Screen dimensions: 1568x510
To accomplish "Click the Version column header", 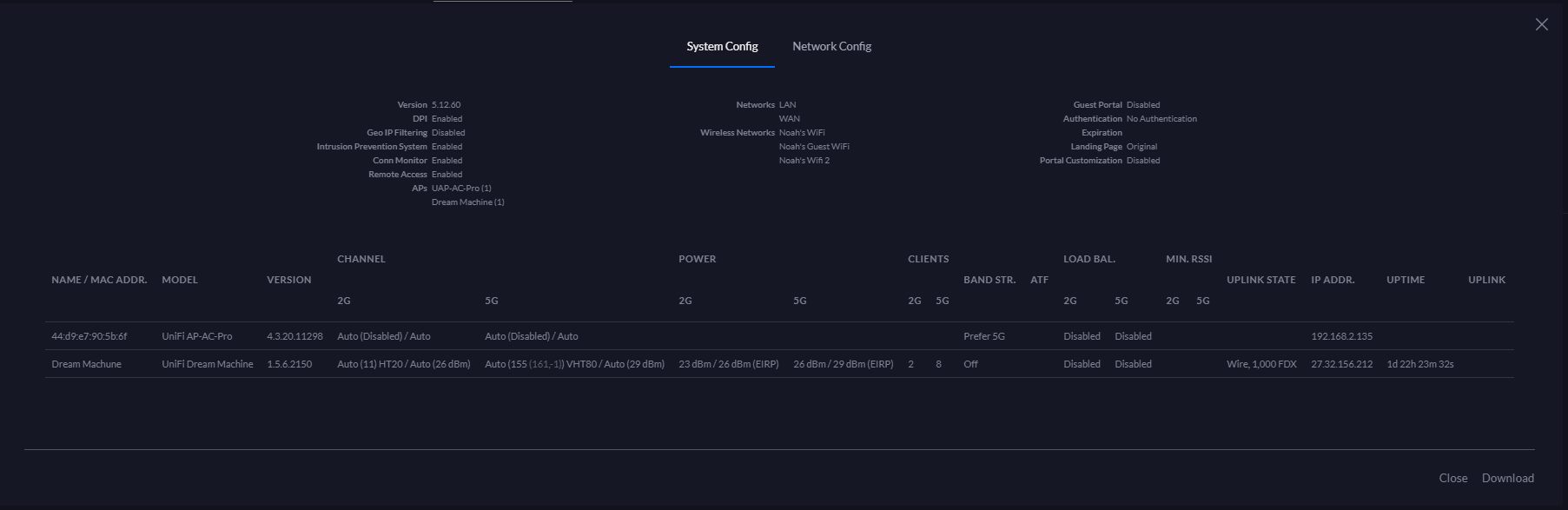I will click(288, 280).
